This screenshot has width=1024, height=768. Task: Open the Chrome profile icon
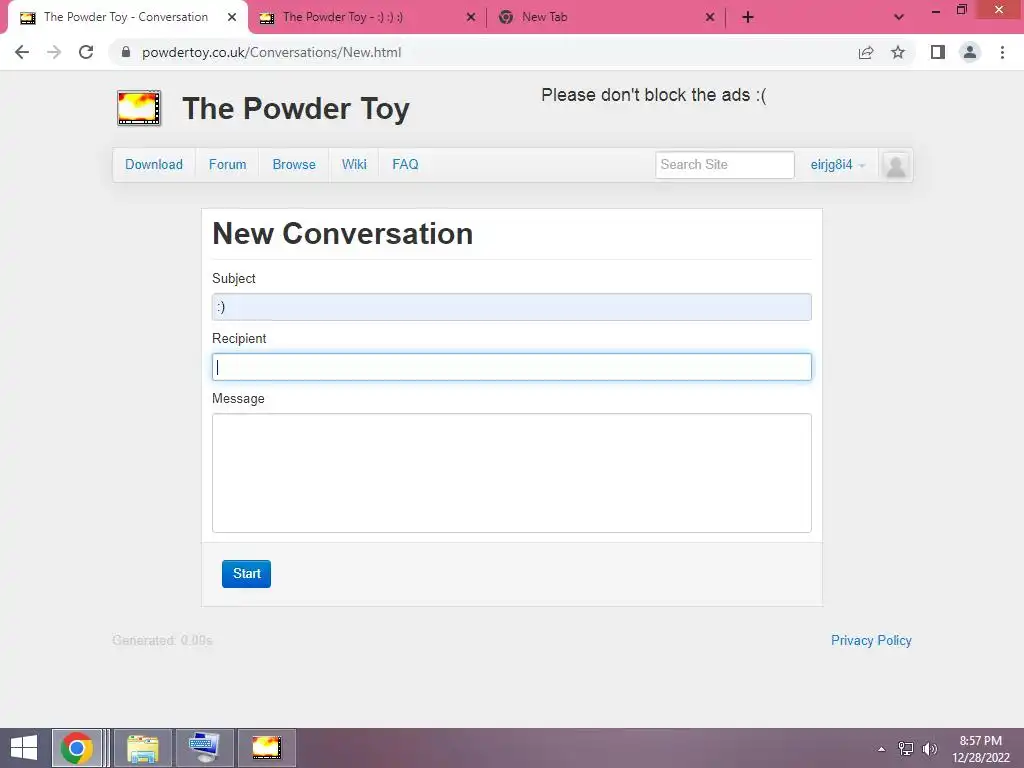coord(970,52)
